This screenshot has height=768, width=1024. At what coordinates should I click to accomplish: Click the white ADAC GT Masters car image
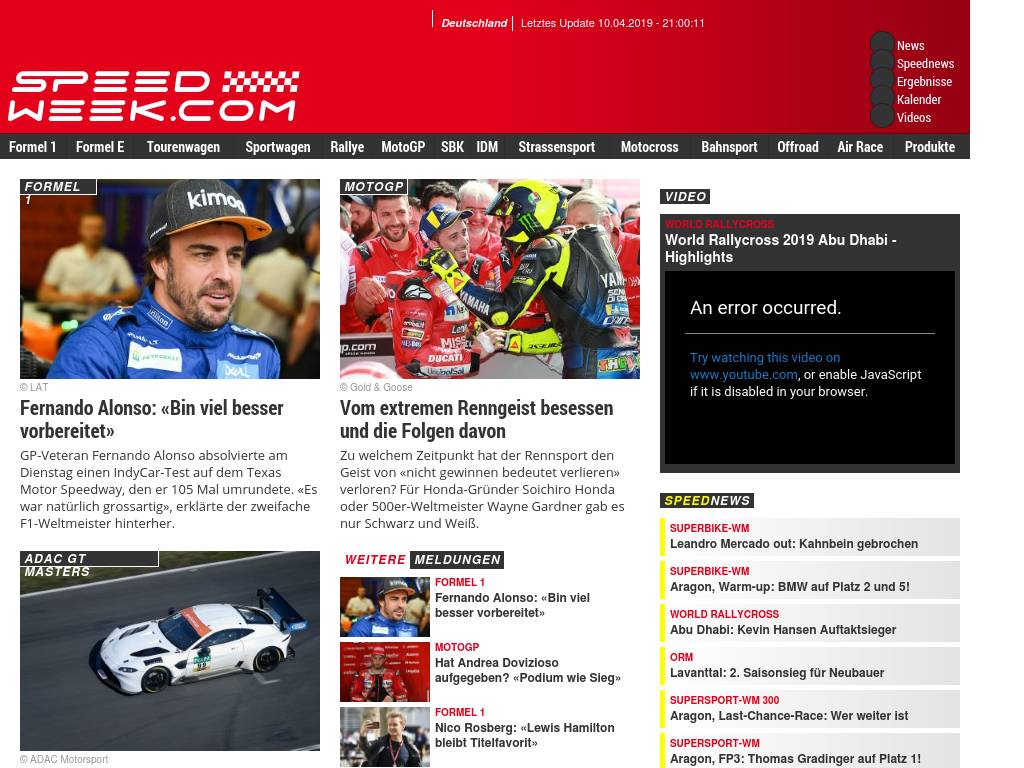tap(170, 650)
